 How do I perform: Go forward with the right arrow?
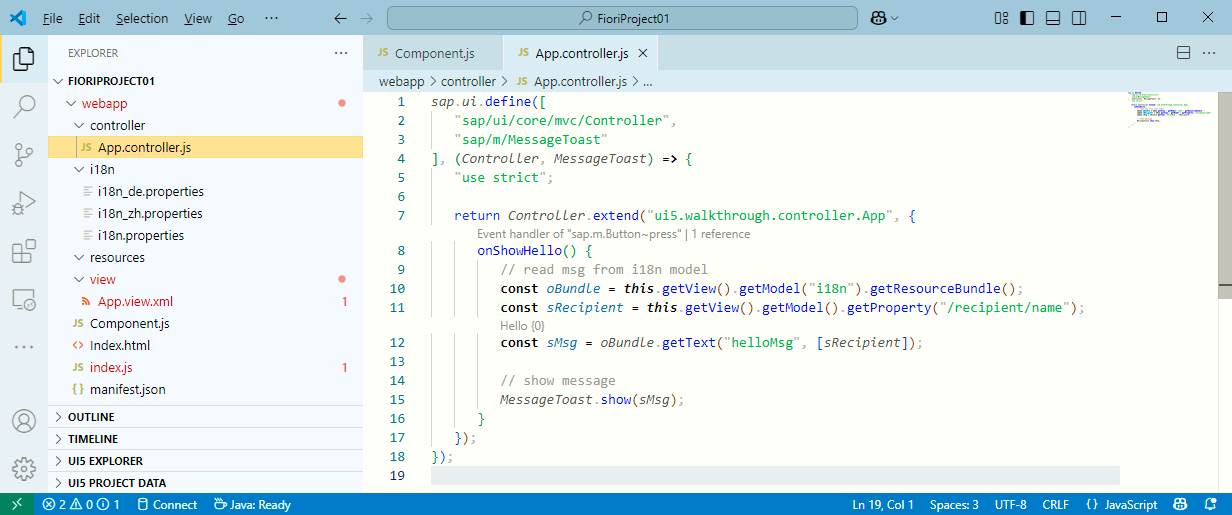point(366,18)
